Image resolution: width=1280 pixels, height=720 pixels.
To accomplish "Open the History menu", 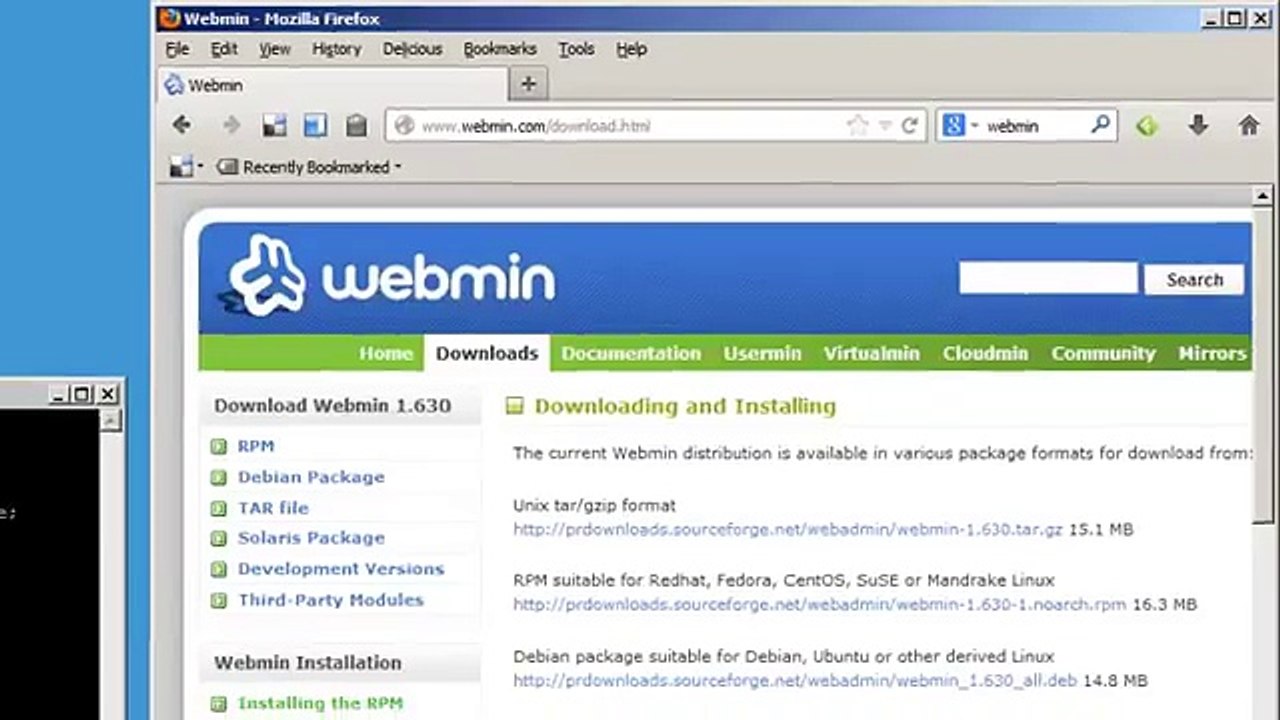I will tap(336, 49).
